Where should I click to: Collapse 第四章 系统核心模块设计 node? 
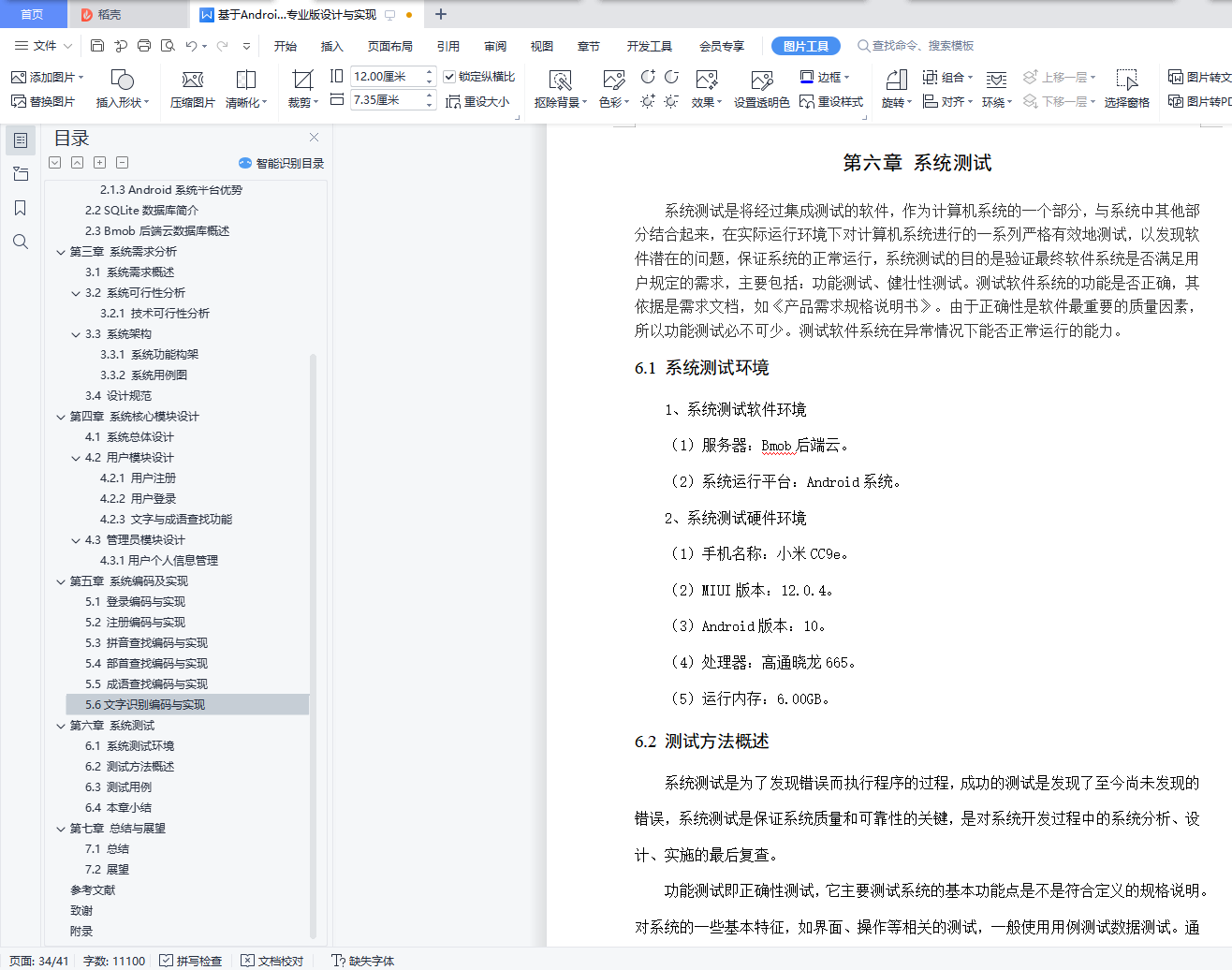click(61, 417)
